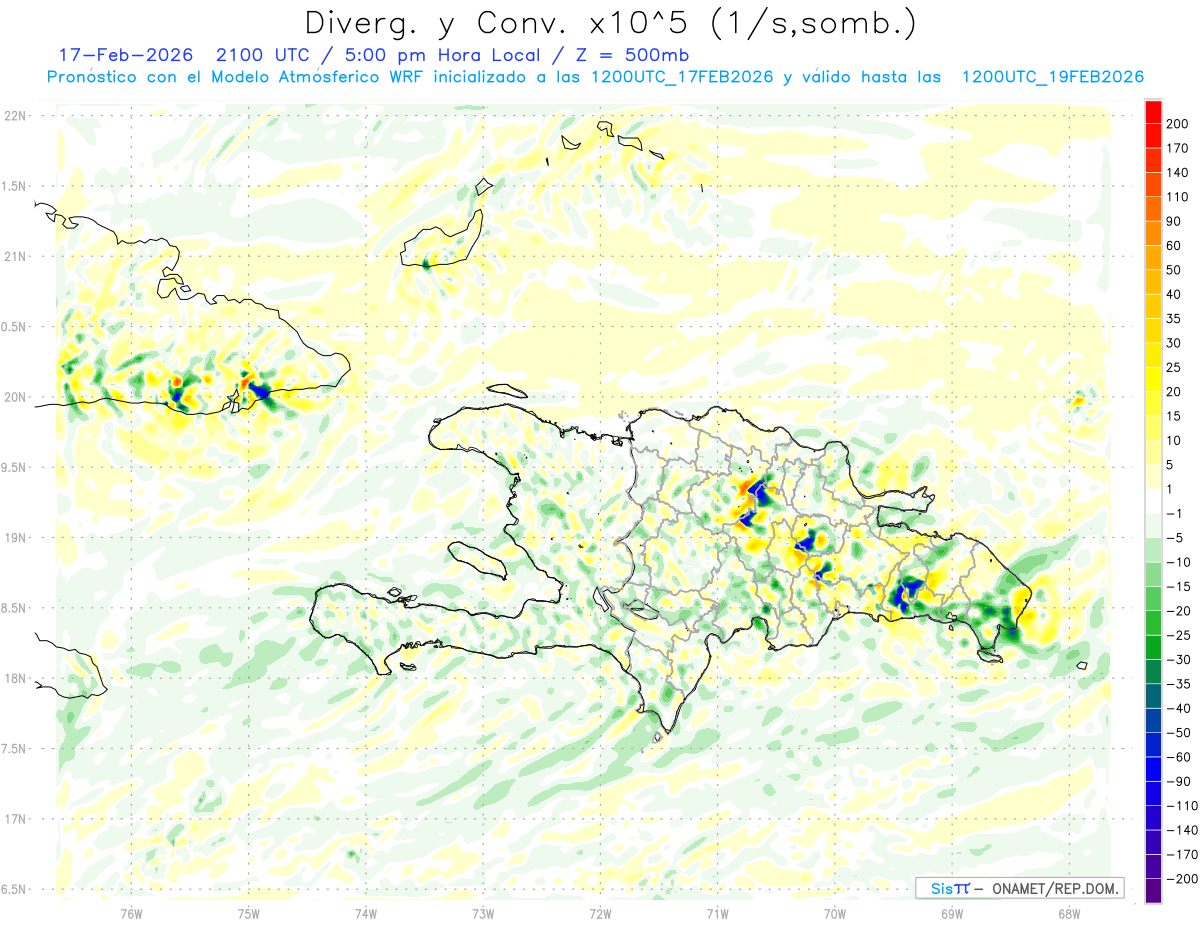Image resolution: width=1200 pixels, height=927 pixels.
Task: Click the '0.5N' latitude label
Action: (x=15, y=327)
